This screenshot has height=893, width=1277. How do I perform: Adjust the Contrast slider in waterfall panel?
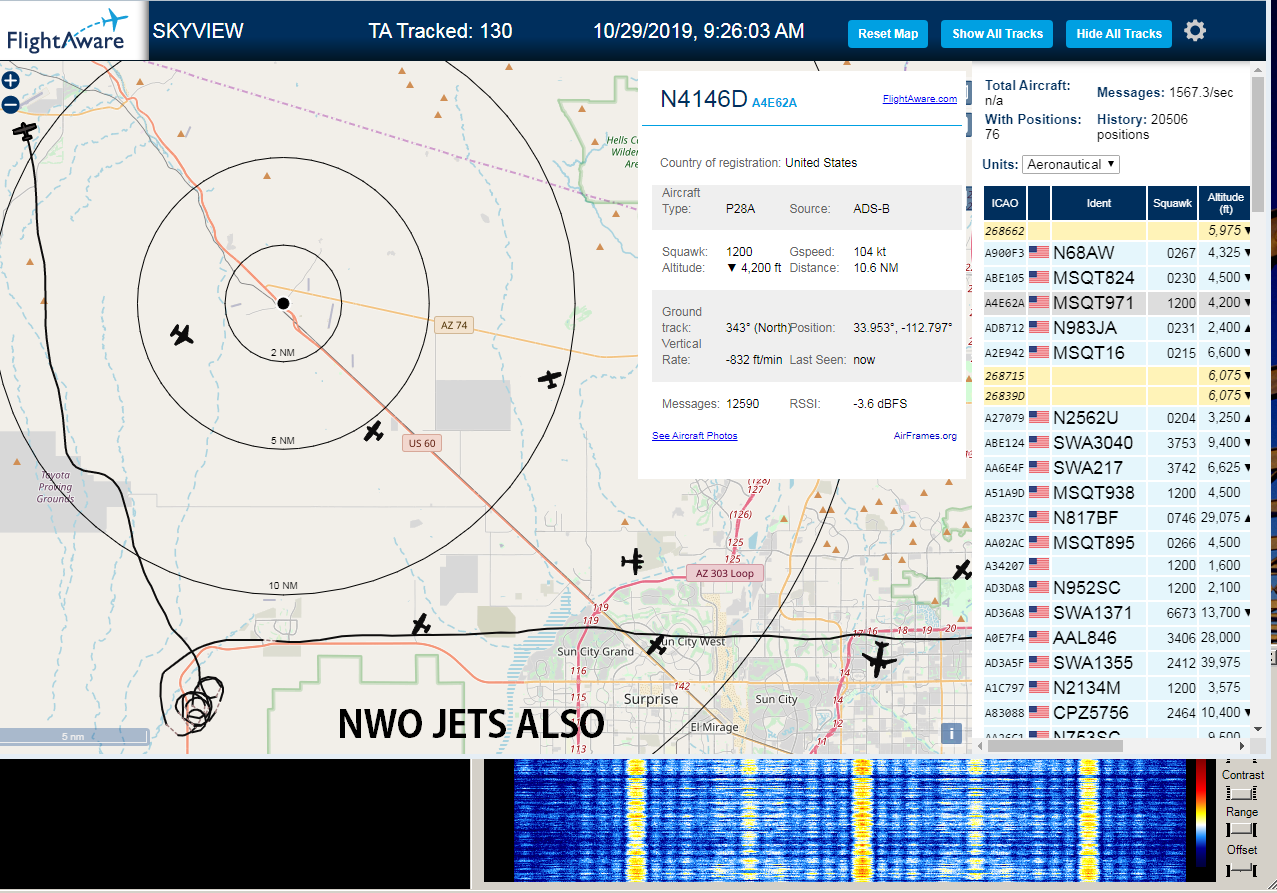pyautogui.click(x=1241, y=792)
